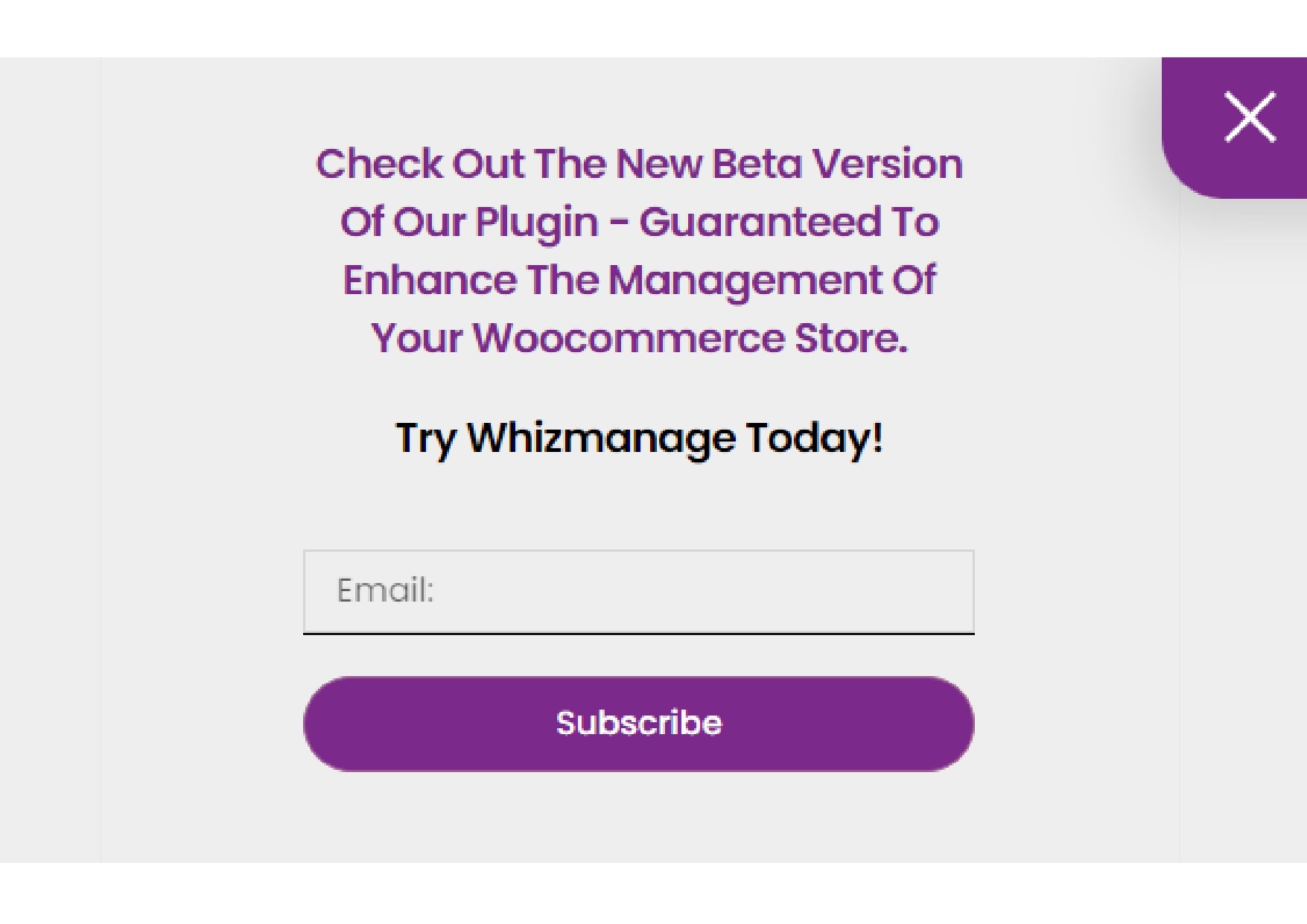1307x924 pixels.
Task: Click the word "Enhance" in the headline
Action: tap(430, 280)
